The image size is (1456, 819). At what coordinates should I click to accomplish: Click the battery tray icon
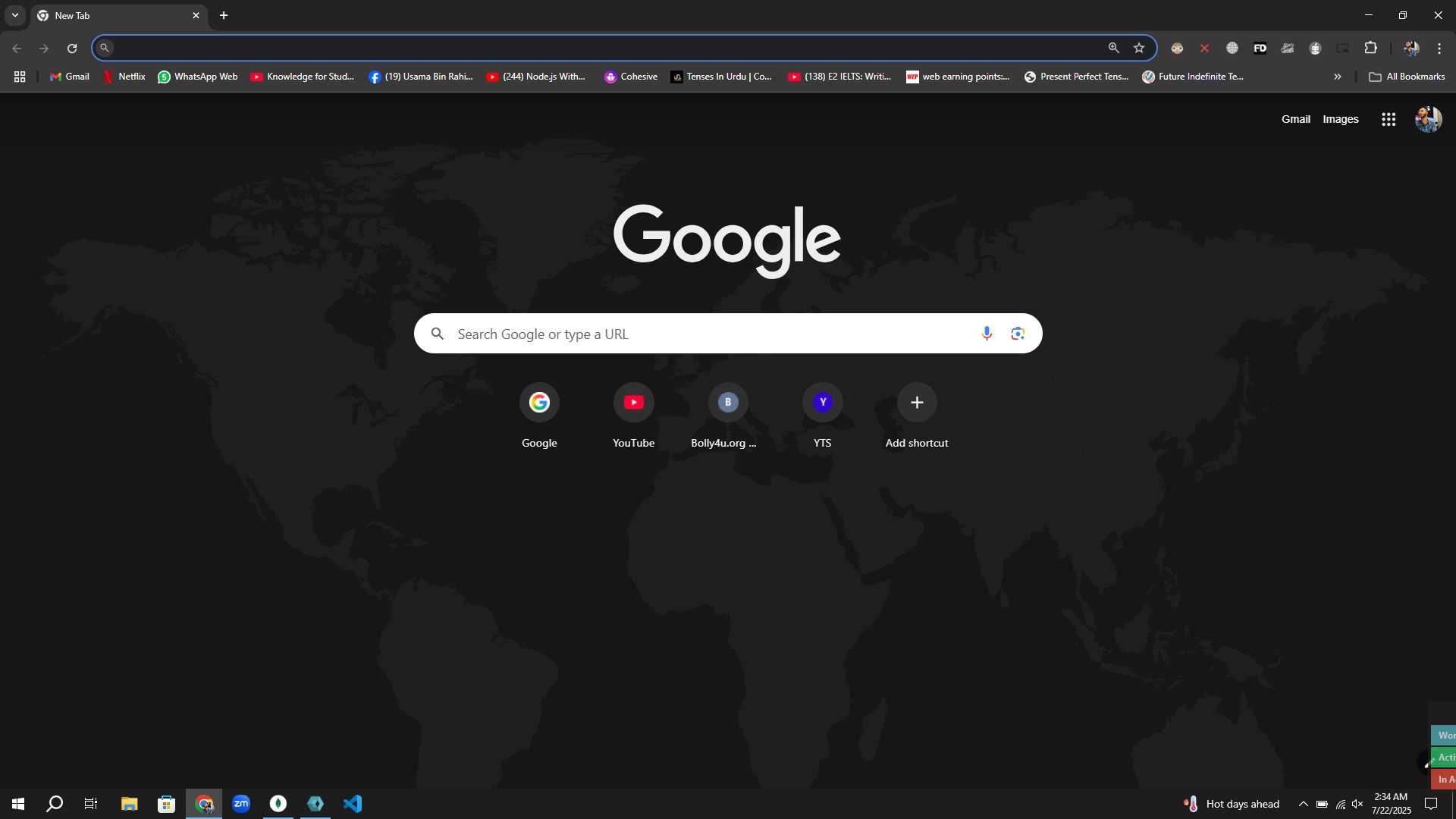[1322, 804]
